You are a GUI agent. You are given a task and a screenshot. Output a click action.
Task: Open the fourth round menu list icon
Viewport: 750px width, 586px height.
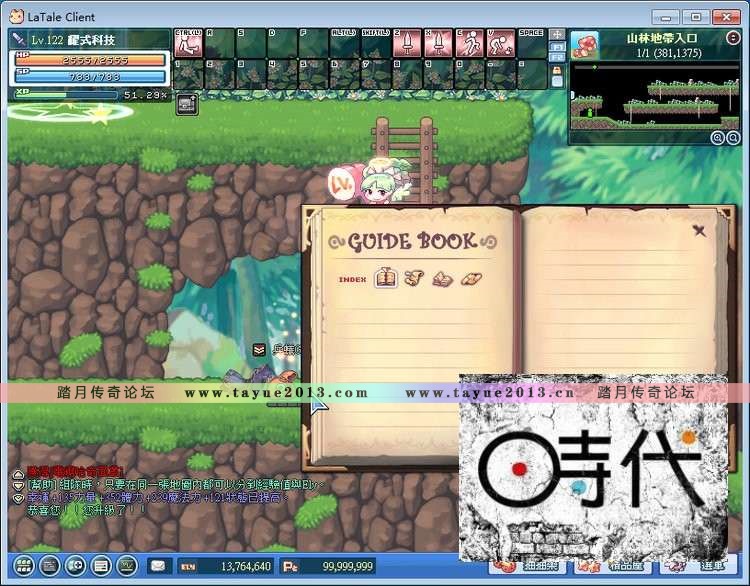coord(101,566)
